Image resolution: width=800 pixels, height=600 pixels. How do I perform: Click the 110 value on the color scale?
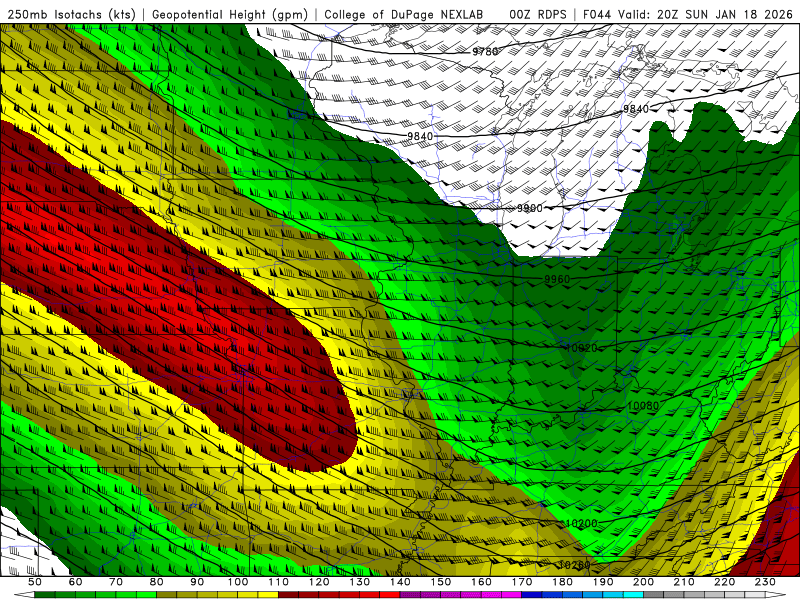278,582
